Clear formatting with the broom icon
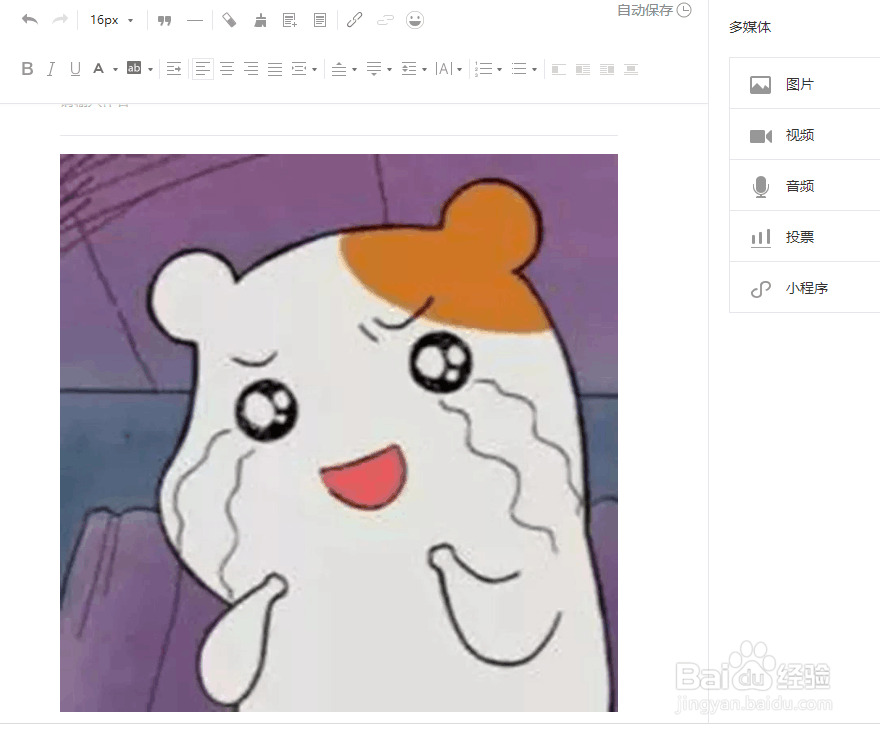The image size is (880, 735). pyautogui.click(x=260, y=21)
